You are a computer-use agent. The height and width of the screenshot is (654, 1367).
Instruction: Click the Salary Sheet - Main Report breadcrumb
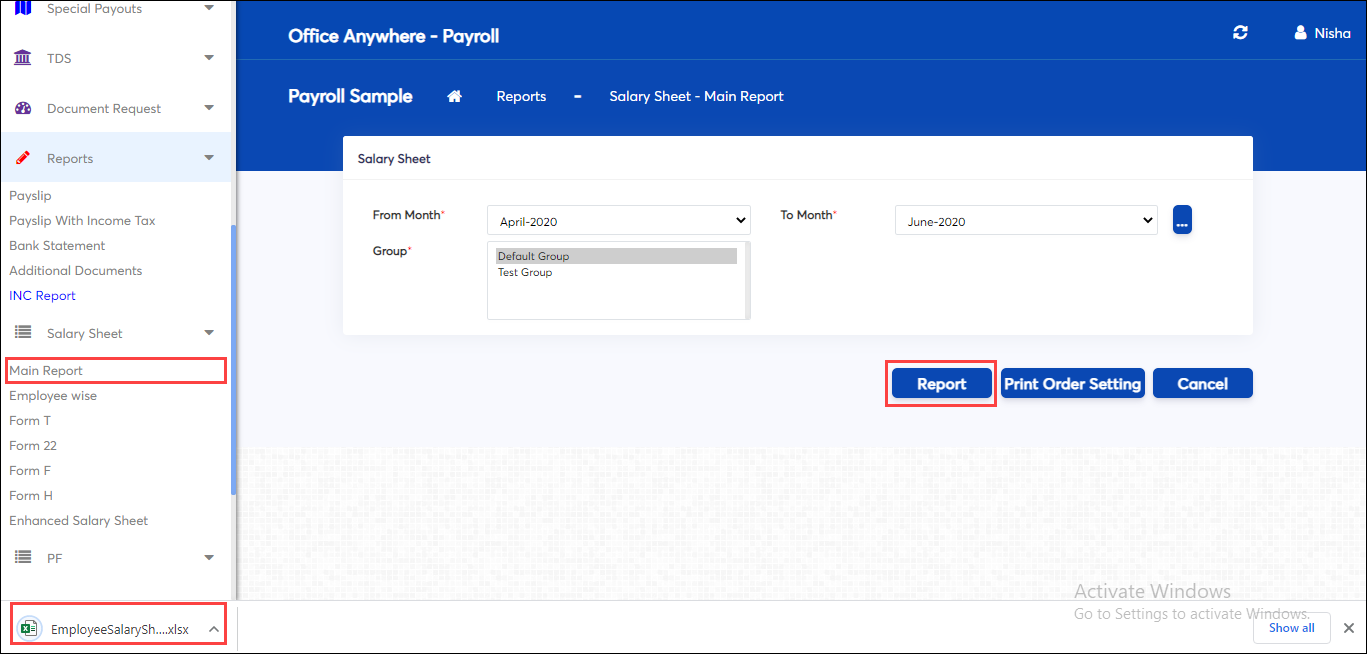click(x=696, y=97)
